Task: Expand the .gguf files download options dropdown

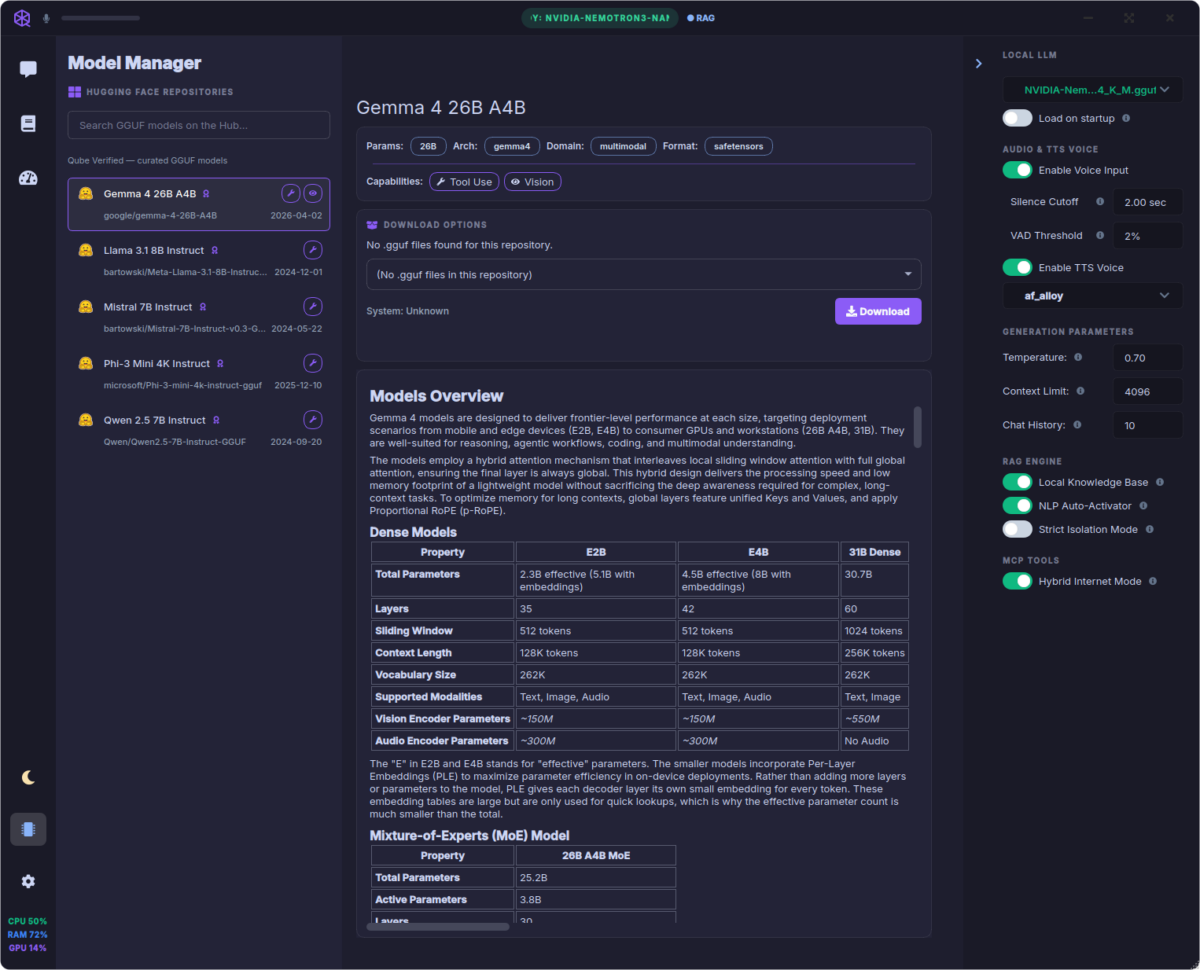Action: pyautogui.click(x=644, y=274)
